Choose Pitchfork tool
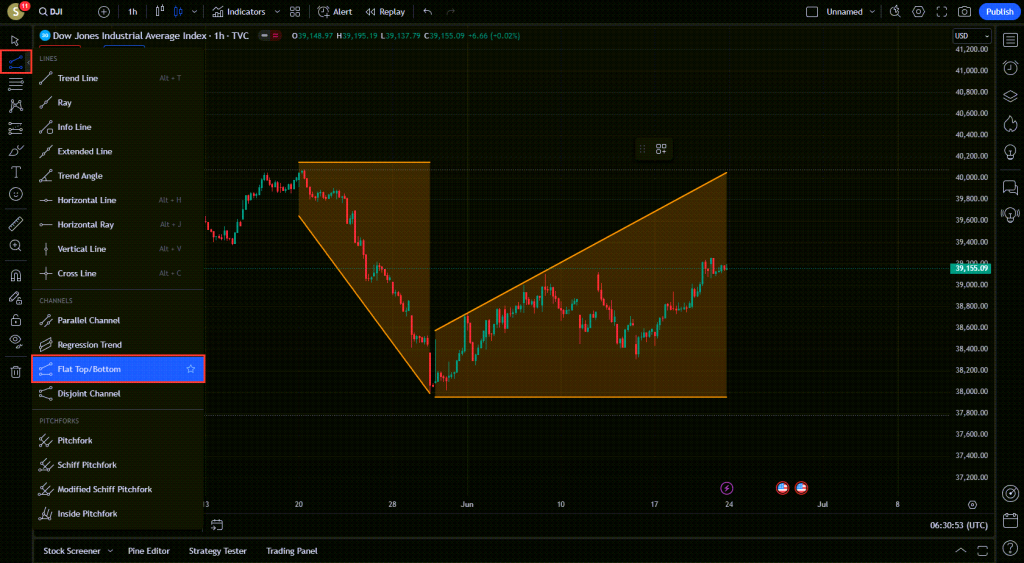 coord(118,441)
